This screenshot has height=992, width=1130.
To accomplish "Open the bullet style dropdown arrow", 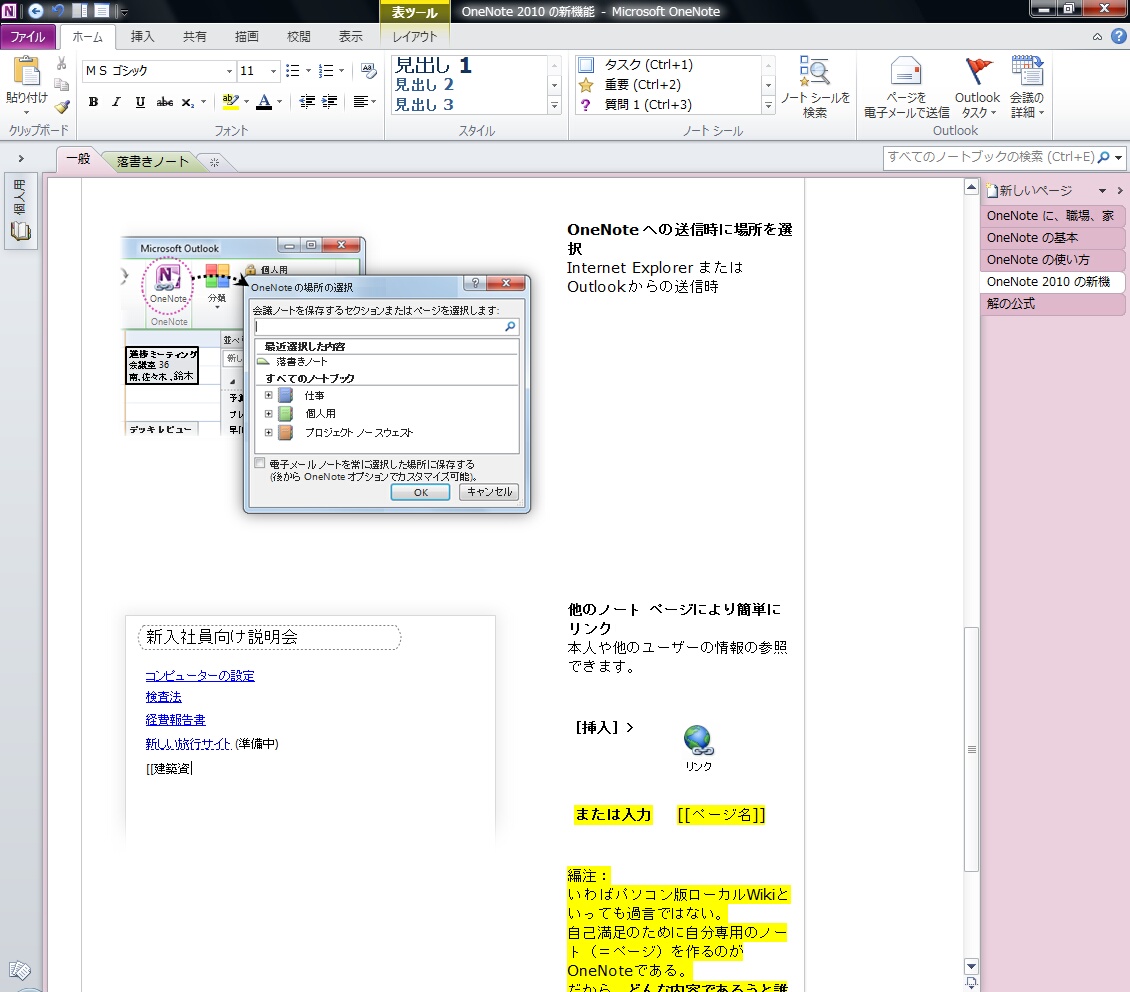I will 308,71.
